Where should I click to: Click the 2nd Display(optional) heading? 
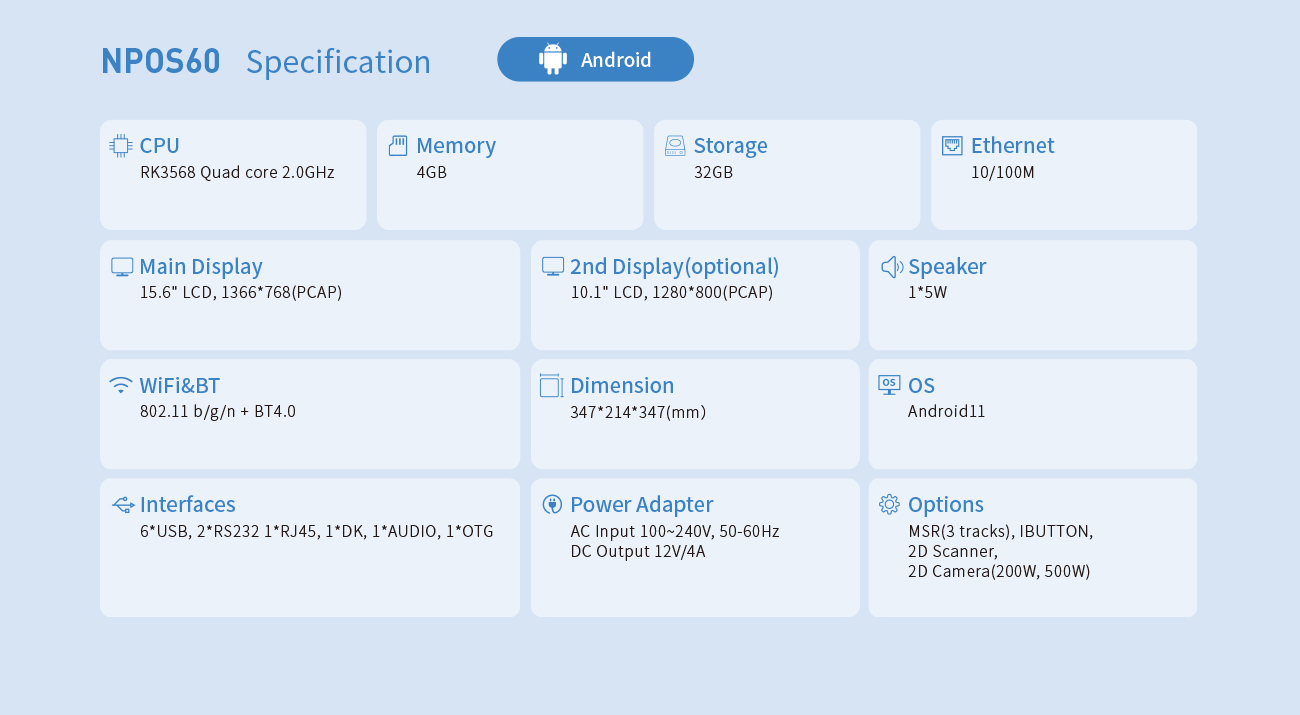pyautogui.click(x=674, y=267)
